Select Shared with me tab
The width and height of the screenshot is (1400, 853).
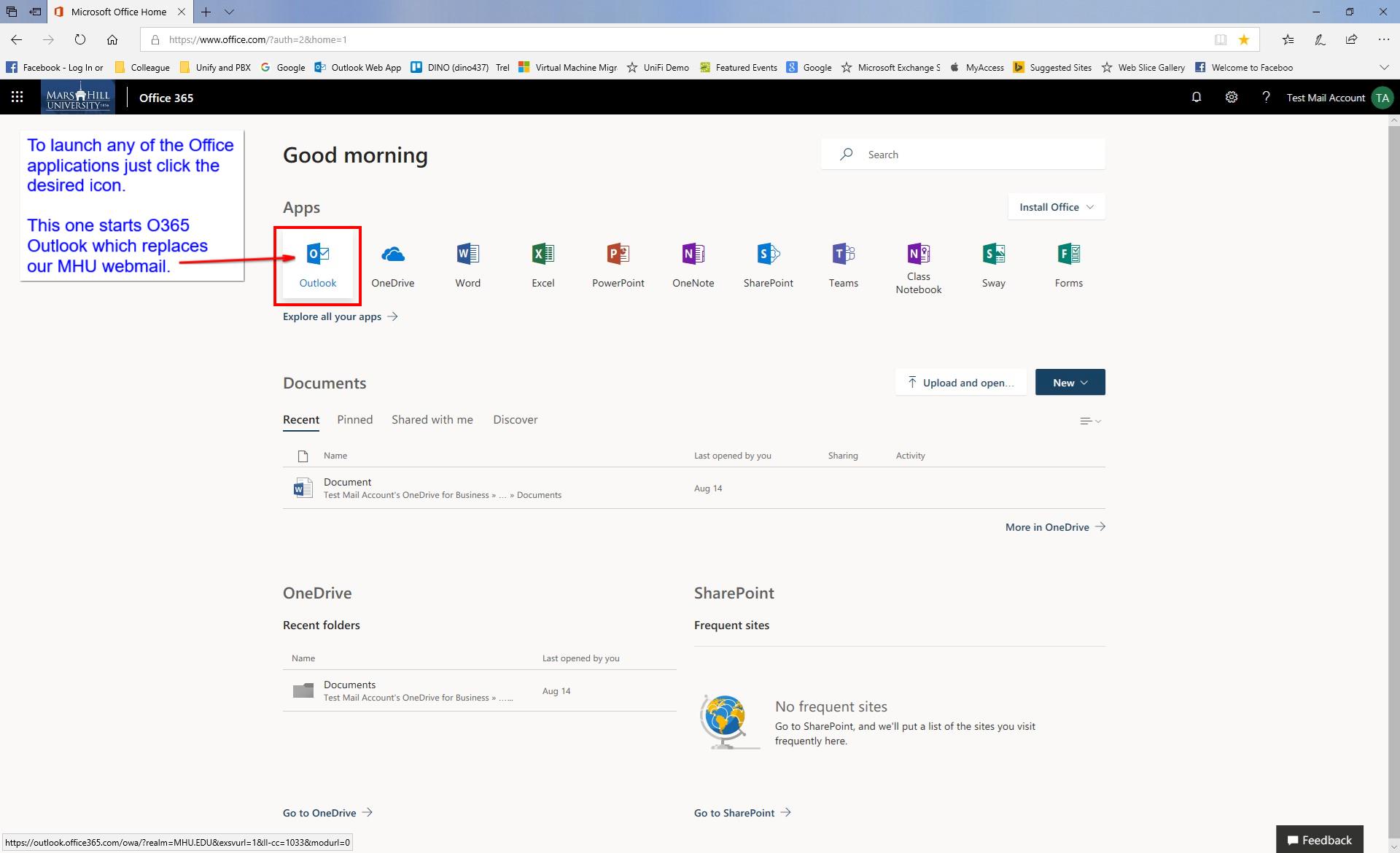click(x=432, y=419)
